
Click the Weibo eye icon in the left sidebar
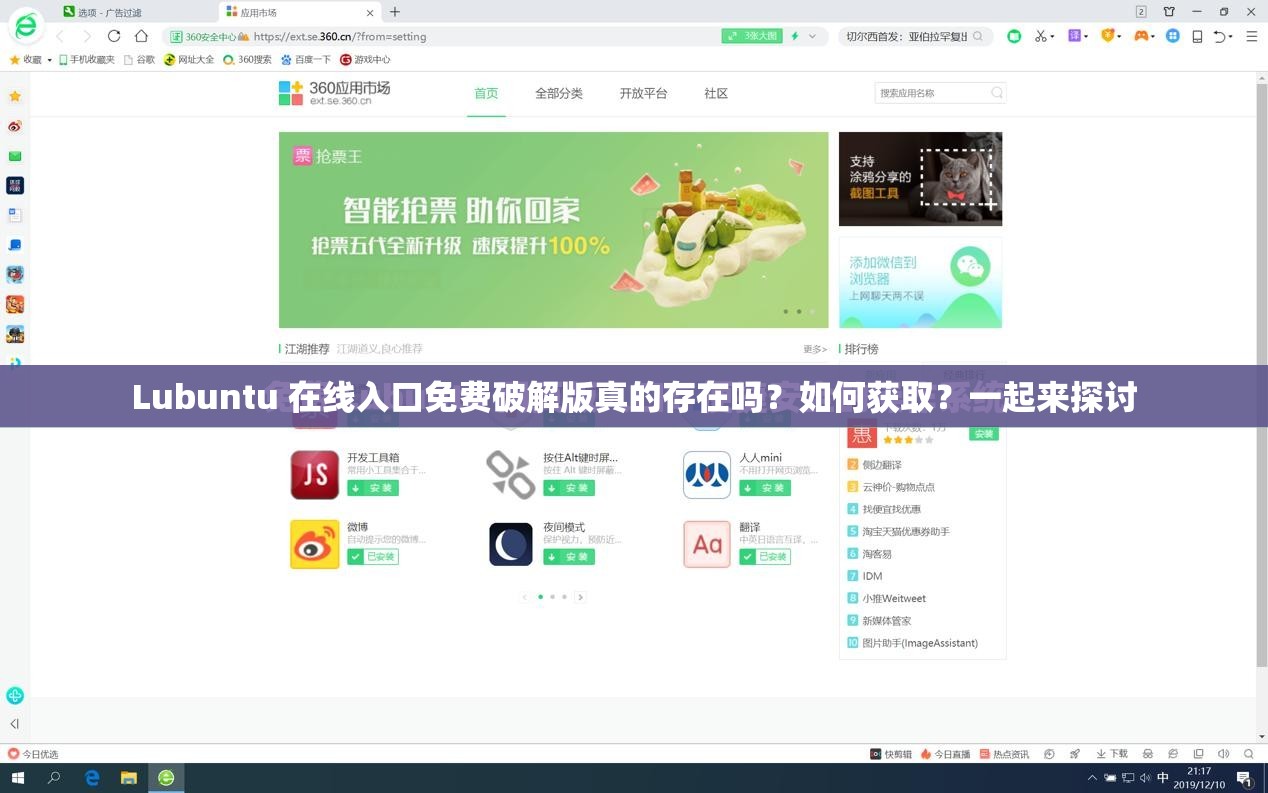click(x=14, y=125)
